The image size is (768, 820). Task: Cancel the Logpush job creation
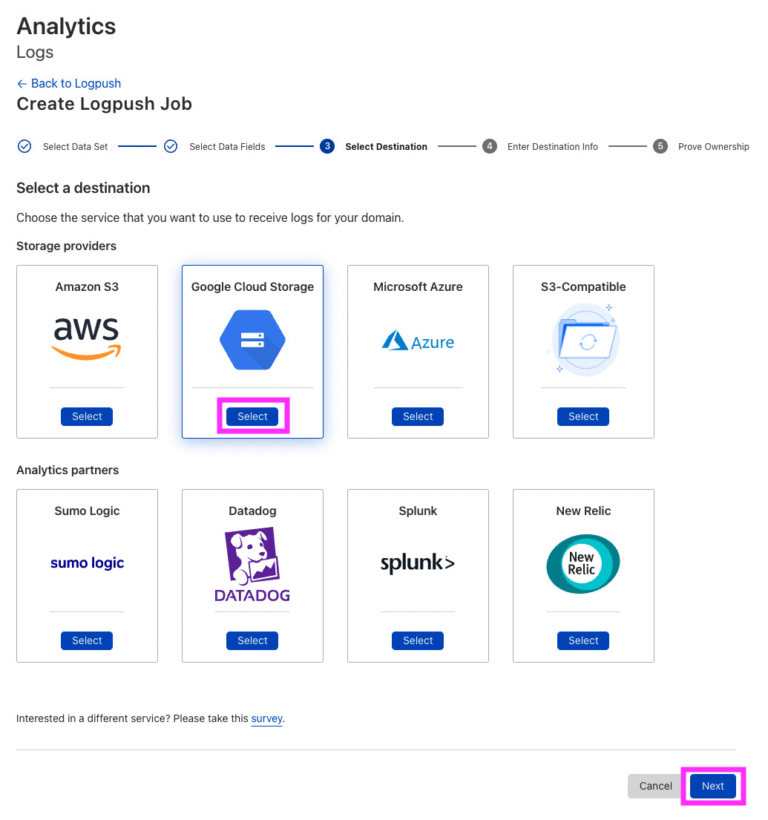pos(654,786)
